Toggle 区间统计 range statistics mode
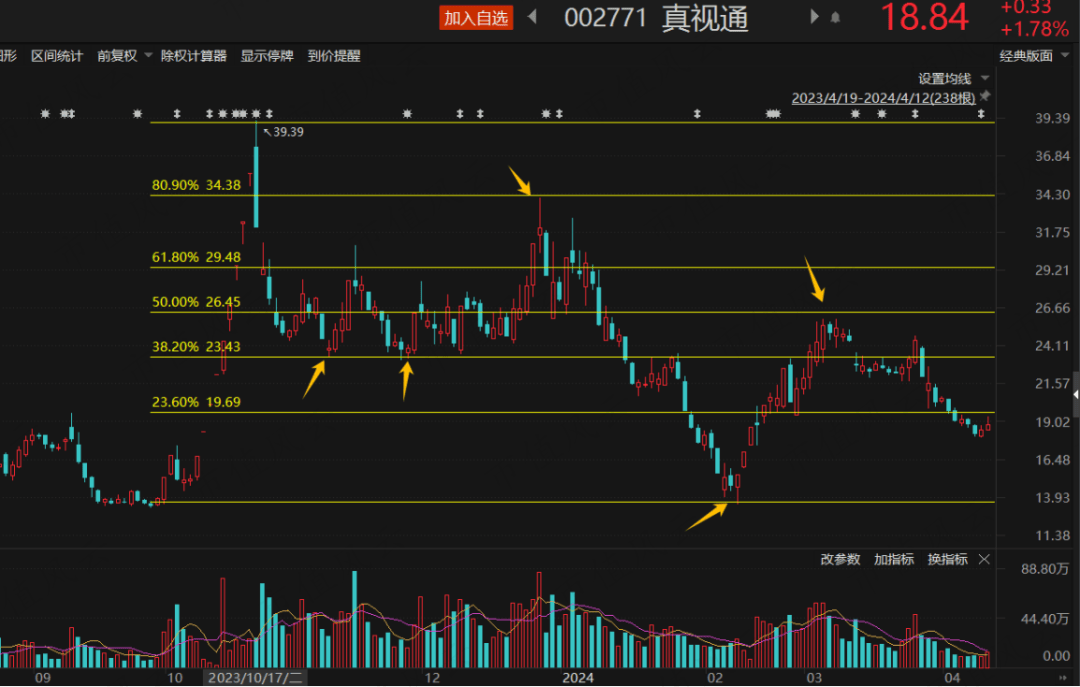Image resolution: width=1080 pixels, height=687 pixels. [x=57, y=56]
